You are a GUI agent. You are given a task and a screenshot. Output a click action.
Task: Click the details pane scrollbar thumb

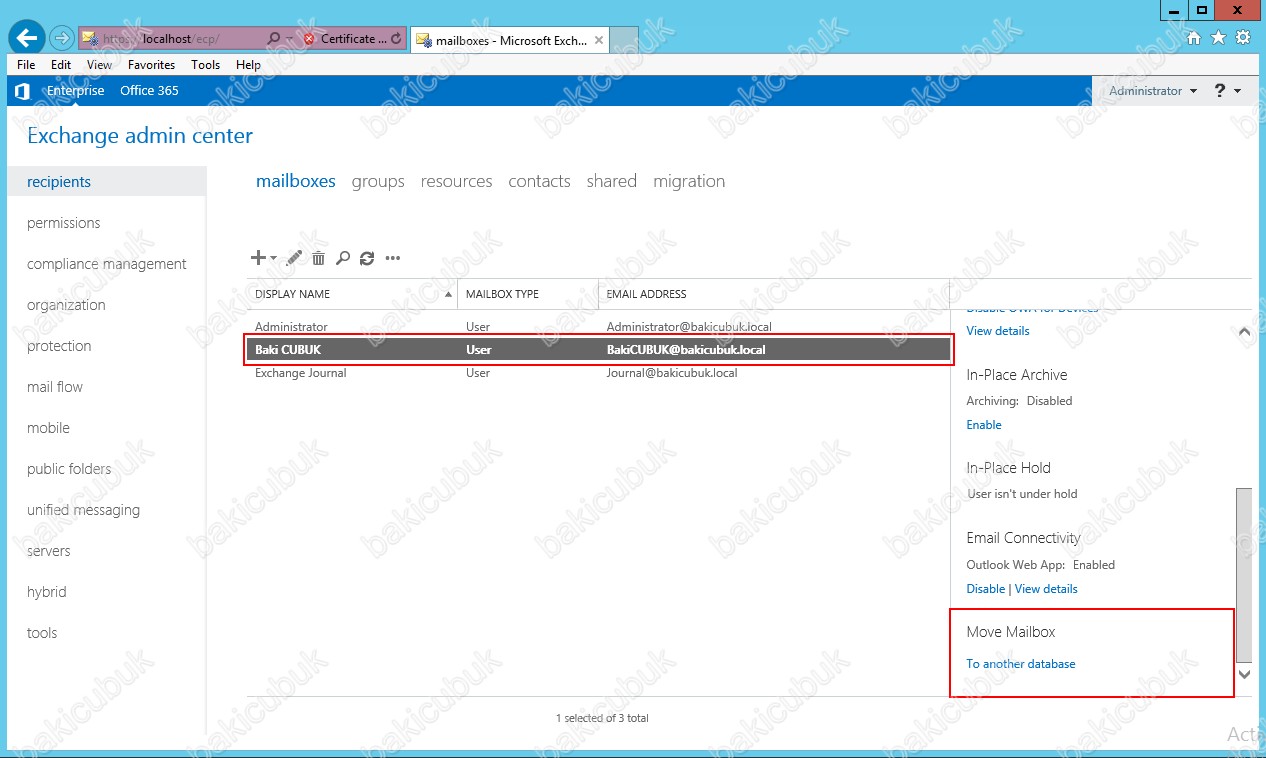pos(1244,575)
